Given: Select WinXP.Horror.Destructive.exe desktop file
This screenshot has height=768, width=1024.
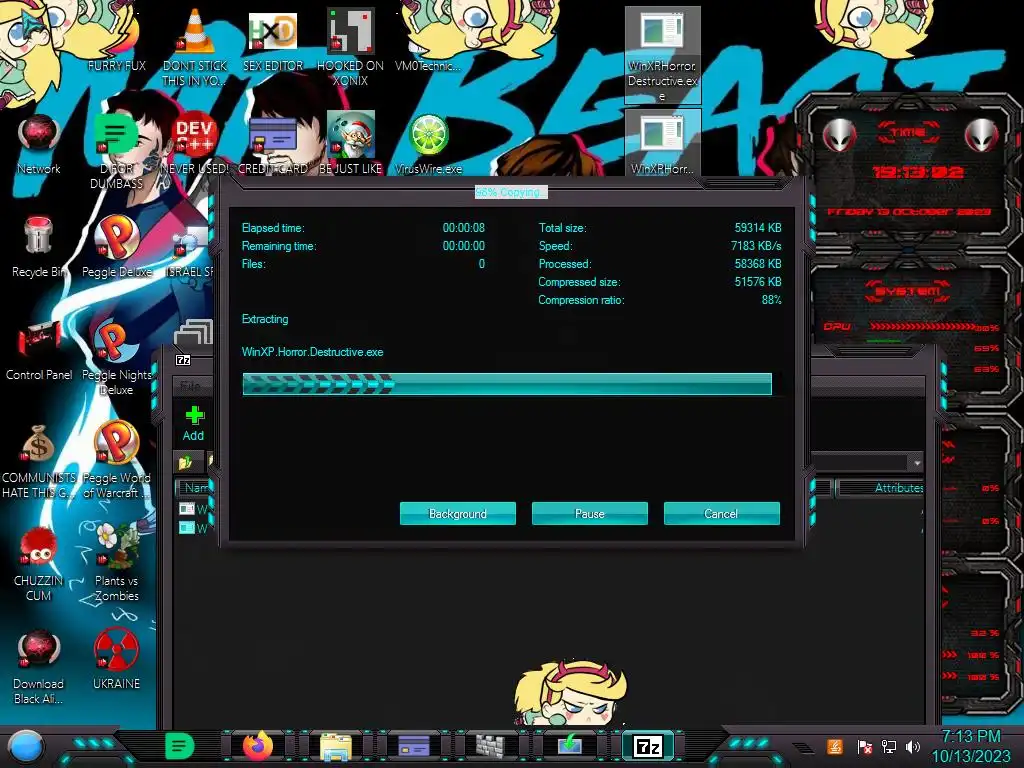Looking at the screenshot, I should point(663,55).
